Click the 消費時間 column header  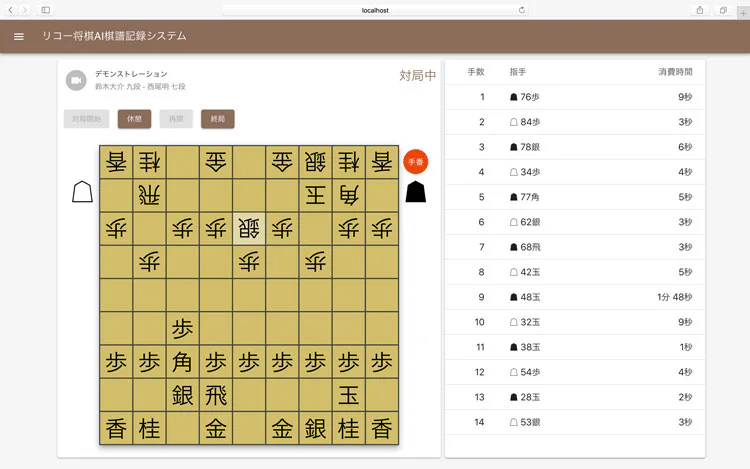675,72
